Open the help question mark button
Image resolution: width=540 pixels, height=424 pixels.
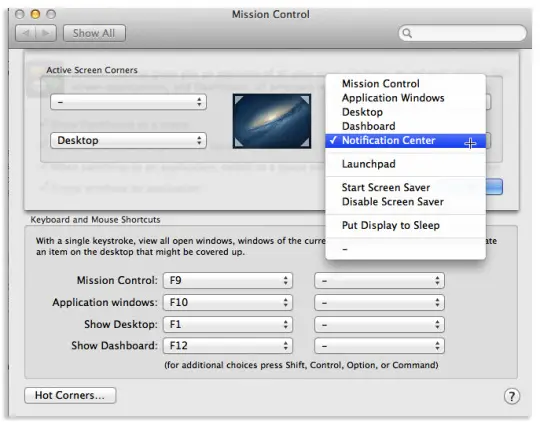coord(512,396)
